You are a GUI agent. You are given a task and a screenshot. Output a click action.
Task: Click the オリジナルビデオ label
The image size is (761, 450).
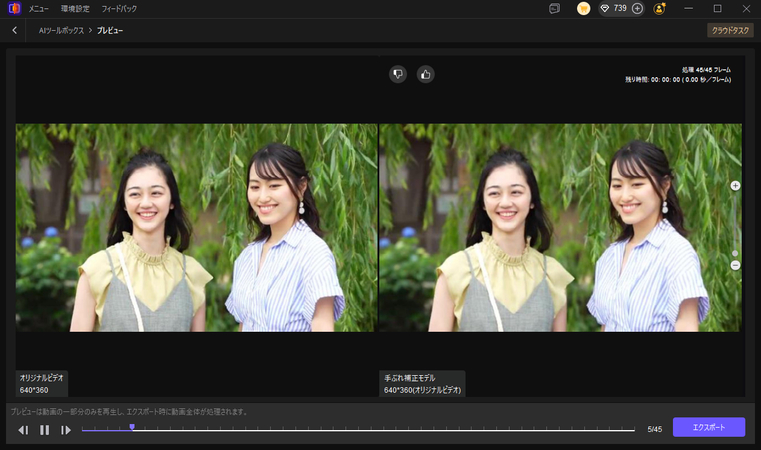coord(41,378)
